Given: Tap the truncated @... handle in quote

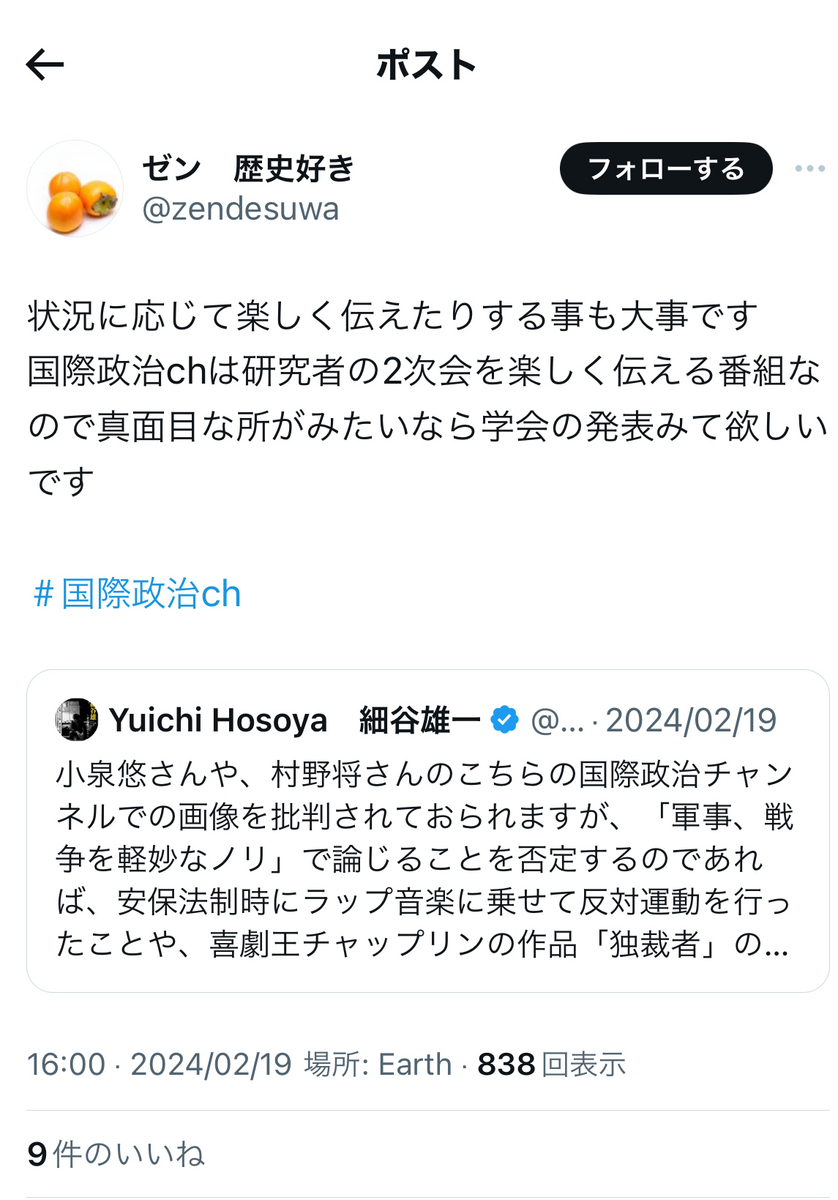Looking at the screenshot, I should (558, 720).
